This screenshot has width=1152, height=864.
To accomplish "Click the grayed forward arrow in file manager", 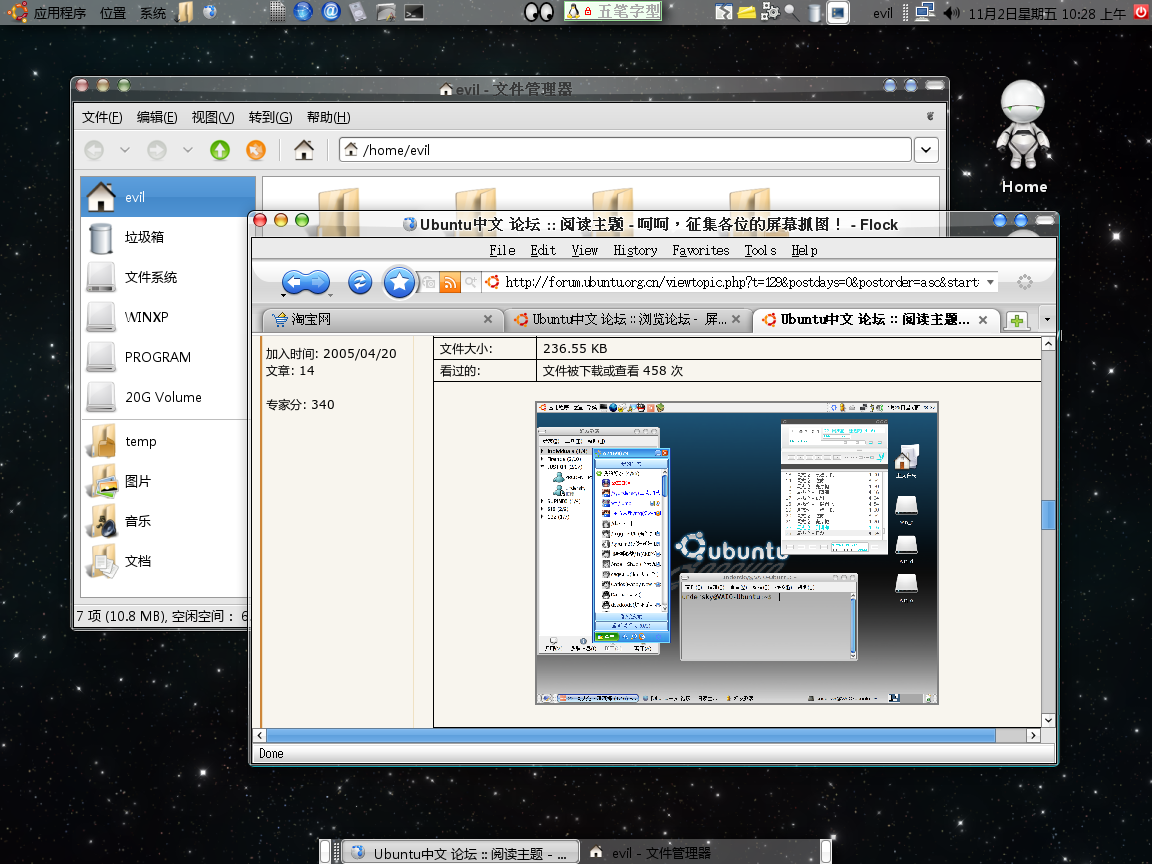I will click(156, 150).
